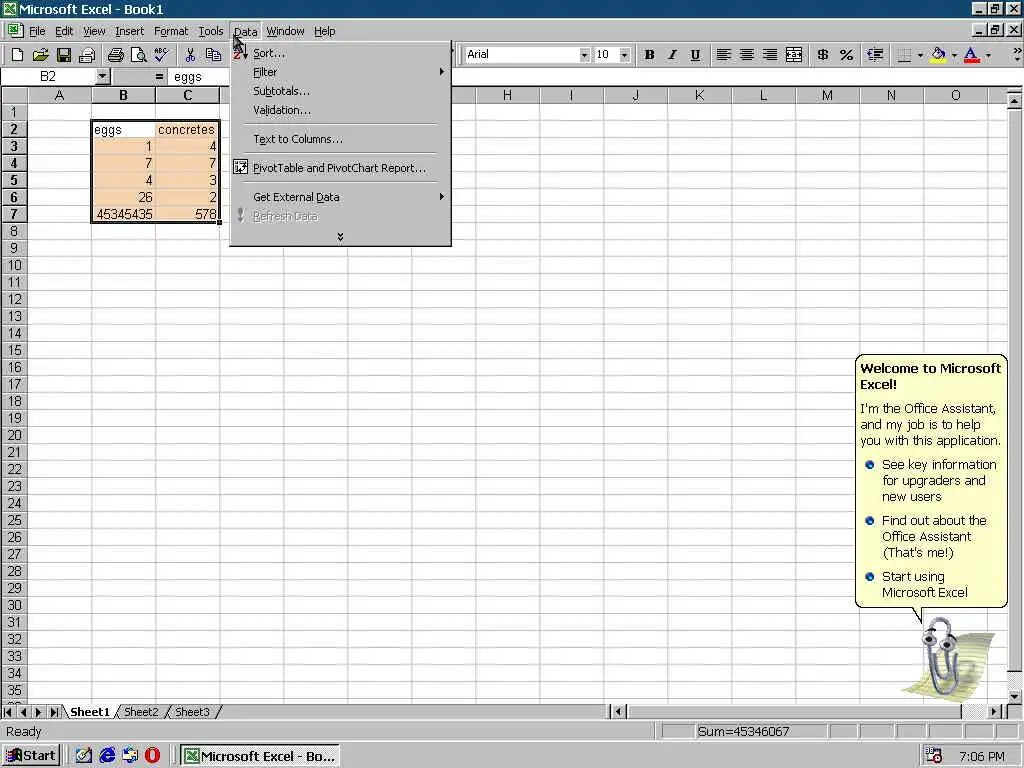Open the font size dropdown

(625, 55)
